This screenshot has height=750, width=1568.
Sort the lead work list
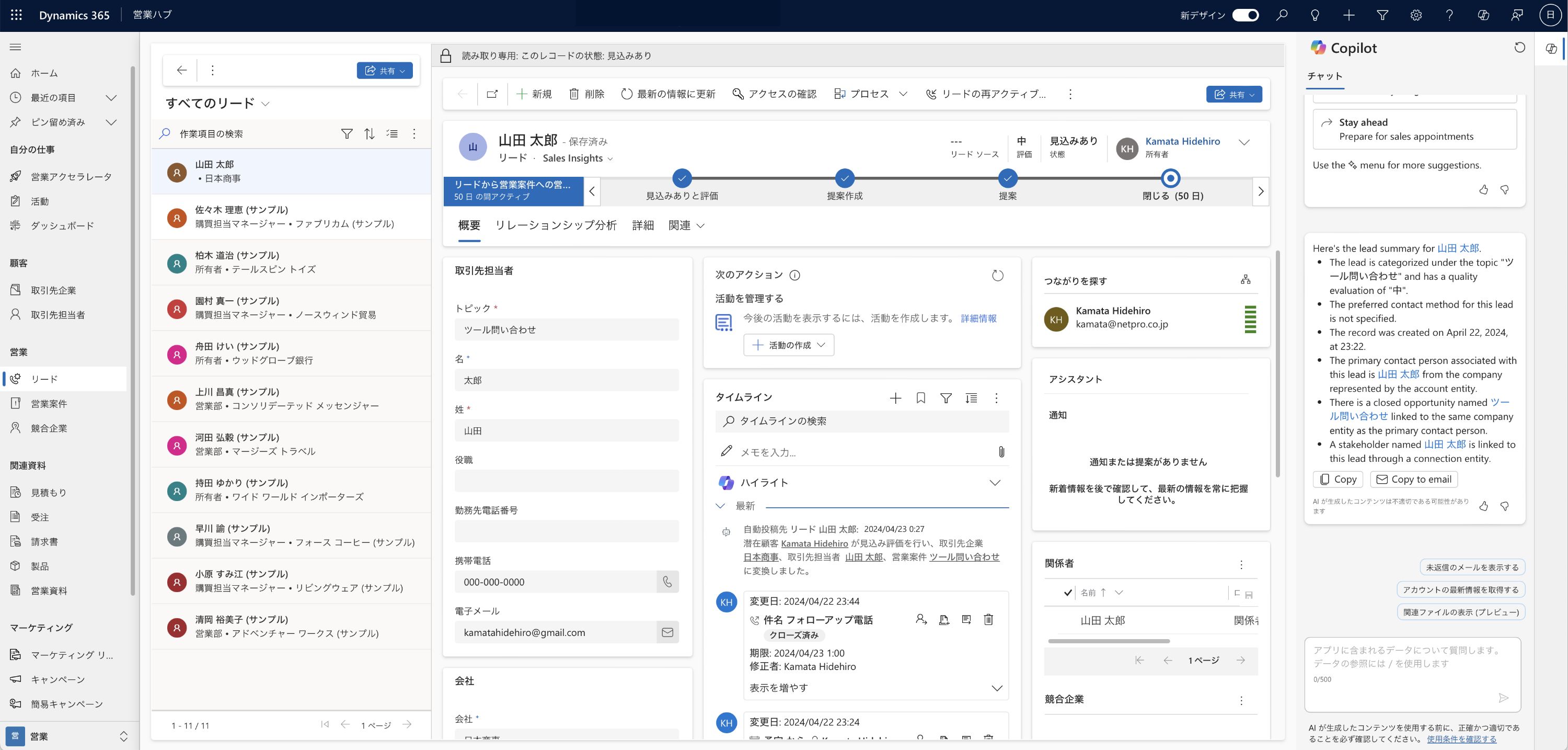point(370,133)
